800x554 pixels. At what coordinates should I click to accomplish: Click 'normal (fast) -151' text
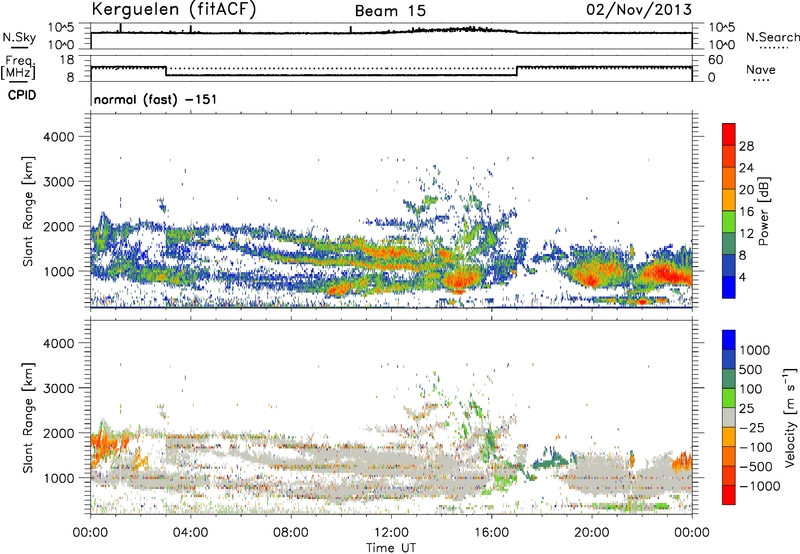click(155, 99)
